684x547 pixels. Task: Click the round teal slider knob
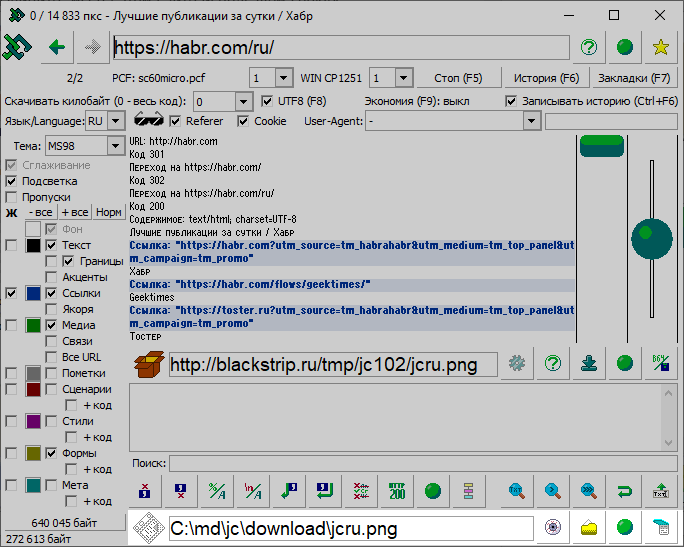click(652, 239)
